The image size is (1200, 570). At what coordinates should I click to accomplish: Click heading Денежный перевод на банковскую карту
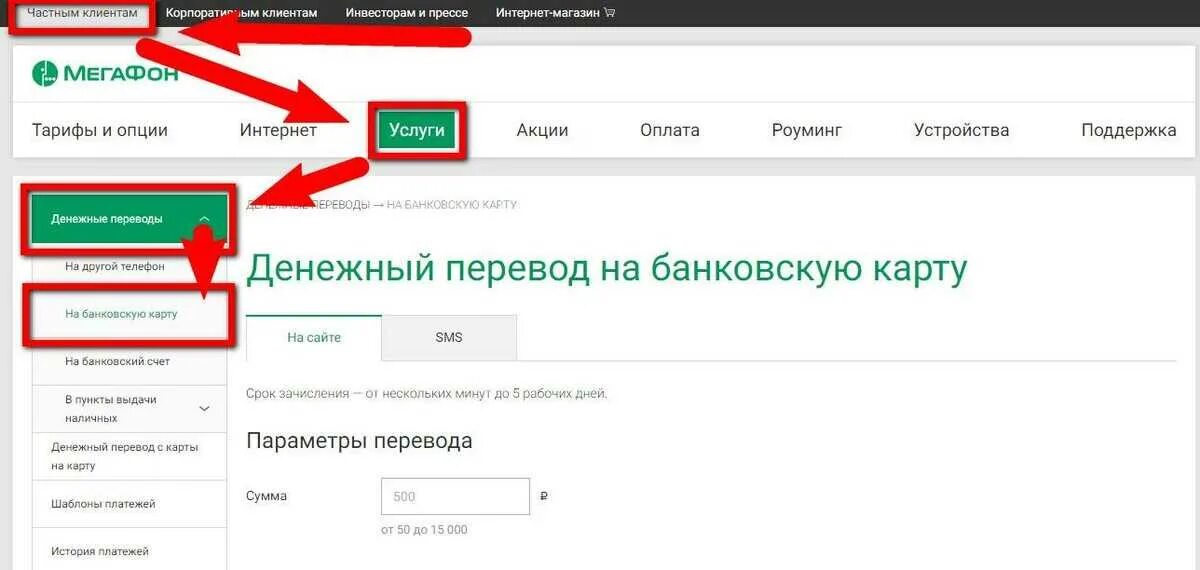(607, 269)
